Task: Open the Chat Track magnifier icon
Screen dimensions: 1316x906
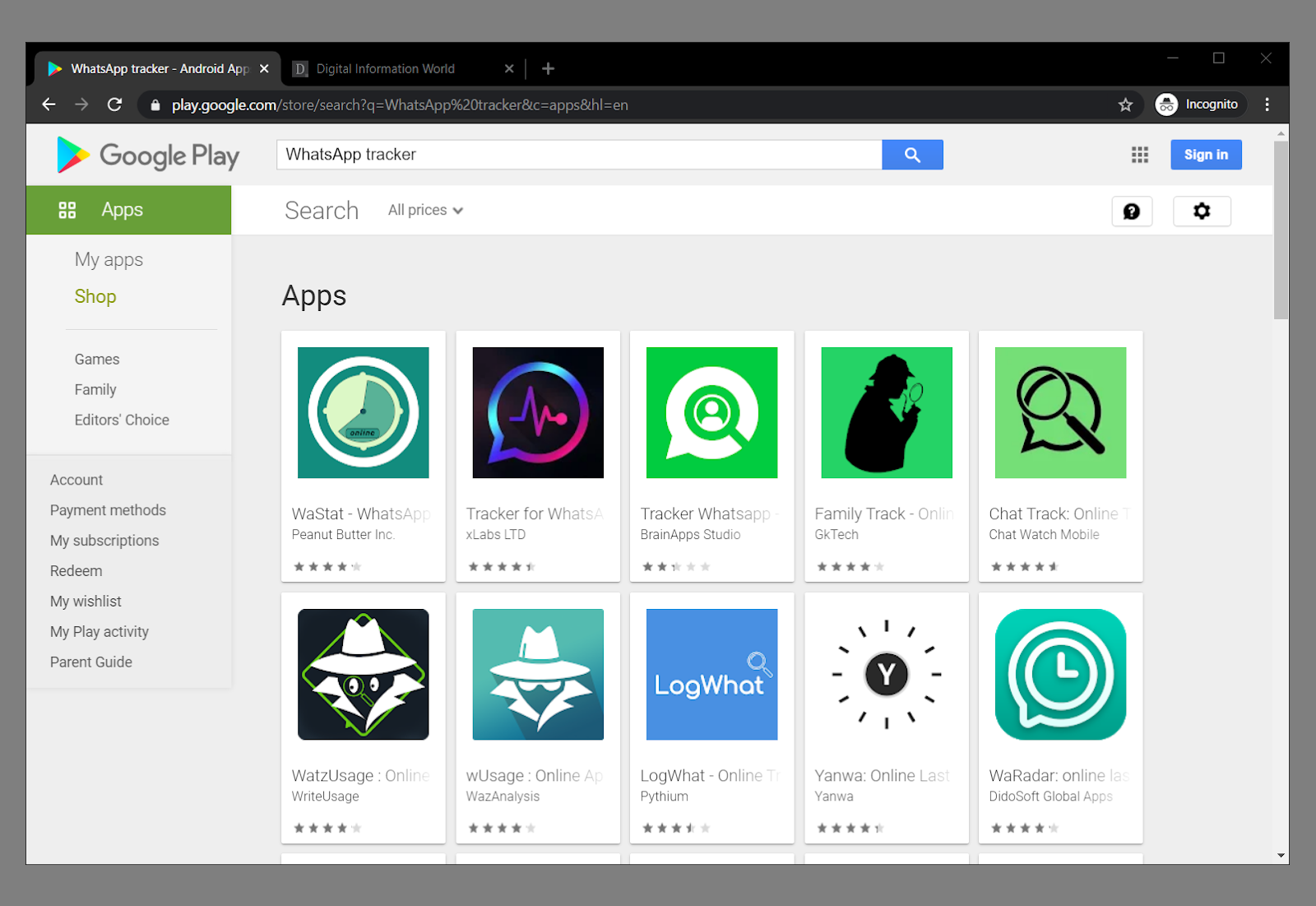Action: click(x=1061, y=412)
